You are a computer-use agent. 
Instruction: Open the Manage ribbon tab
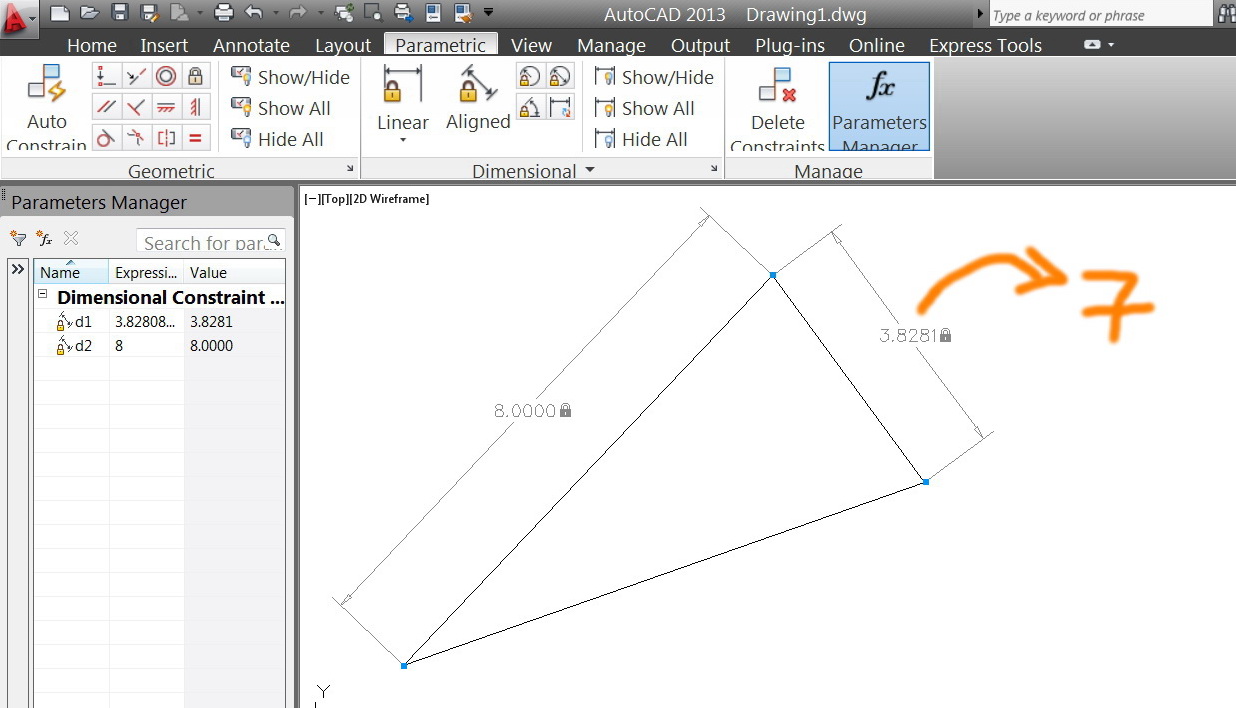coord(611,45)
